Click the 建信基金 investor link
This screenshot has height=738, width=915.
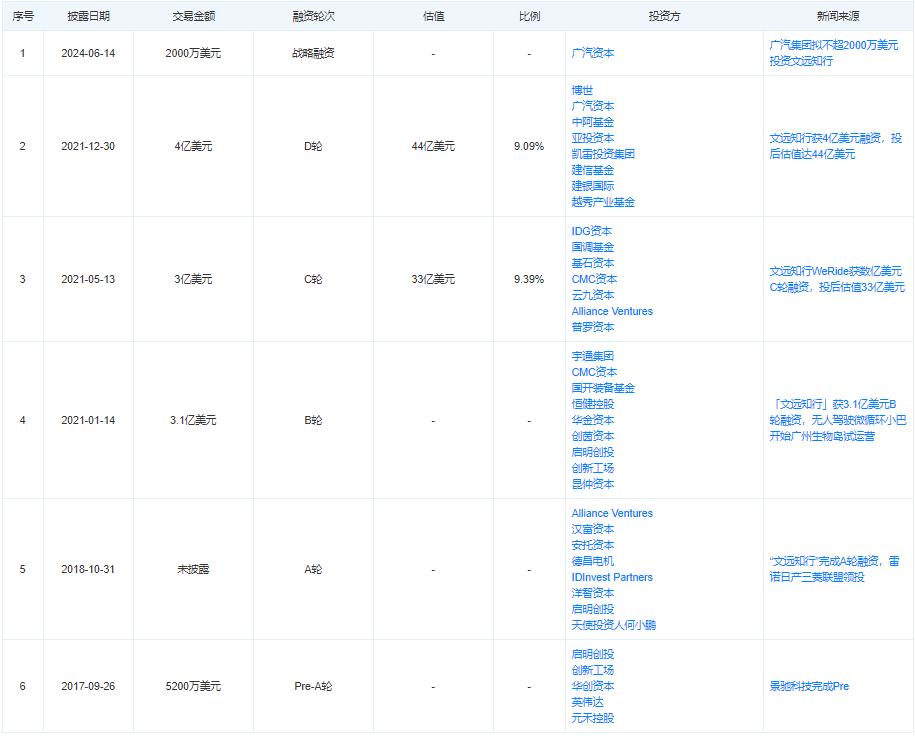(592, 170)
